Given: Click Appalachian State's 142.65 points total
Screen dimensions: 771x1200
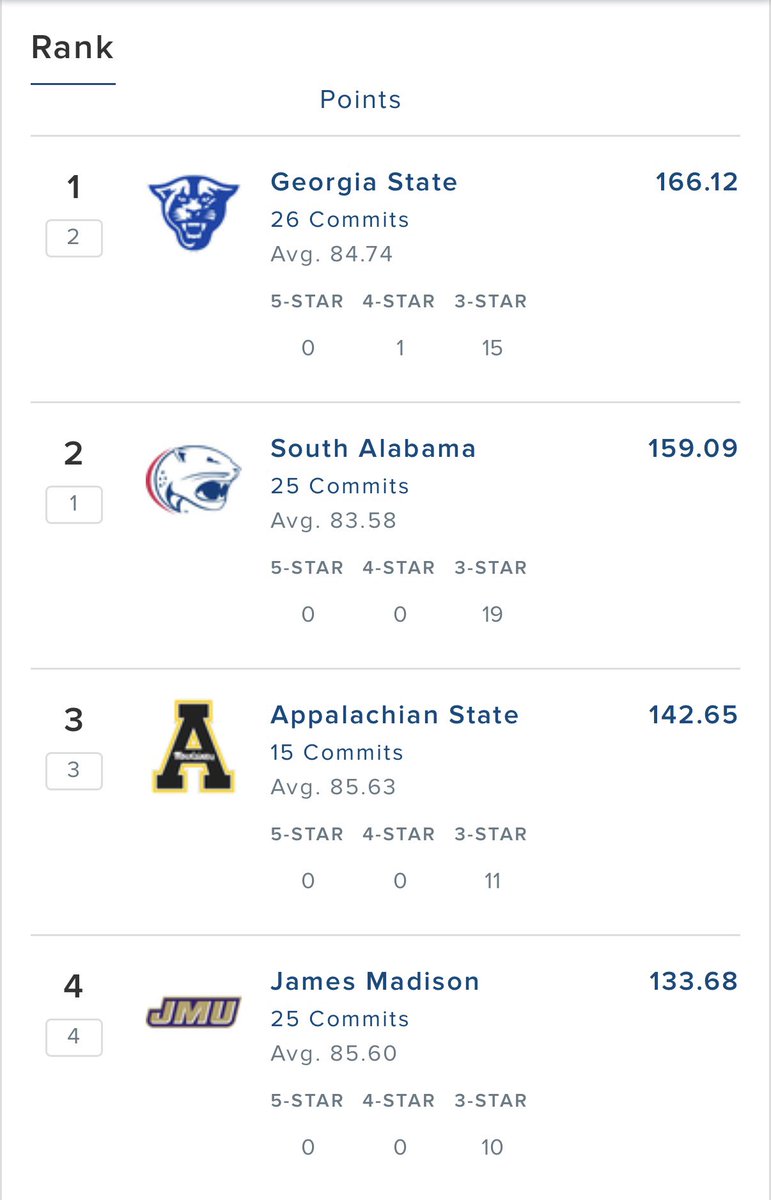Looking at the screenshot, I should (x=694, y=715).
